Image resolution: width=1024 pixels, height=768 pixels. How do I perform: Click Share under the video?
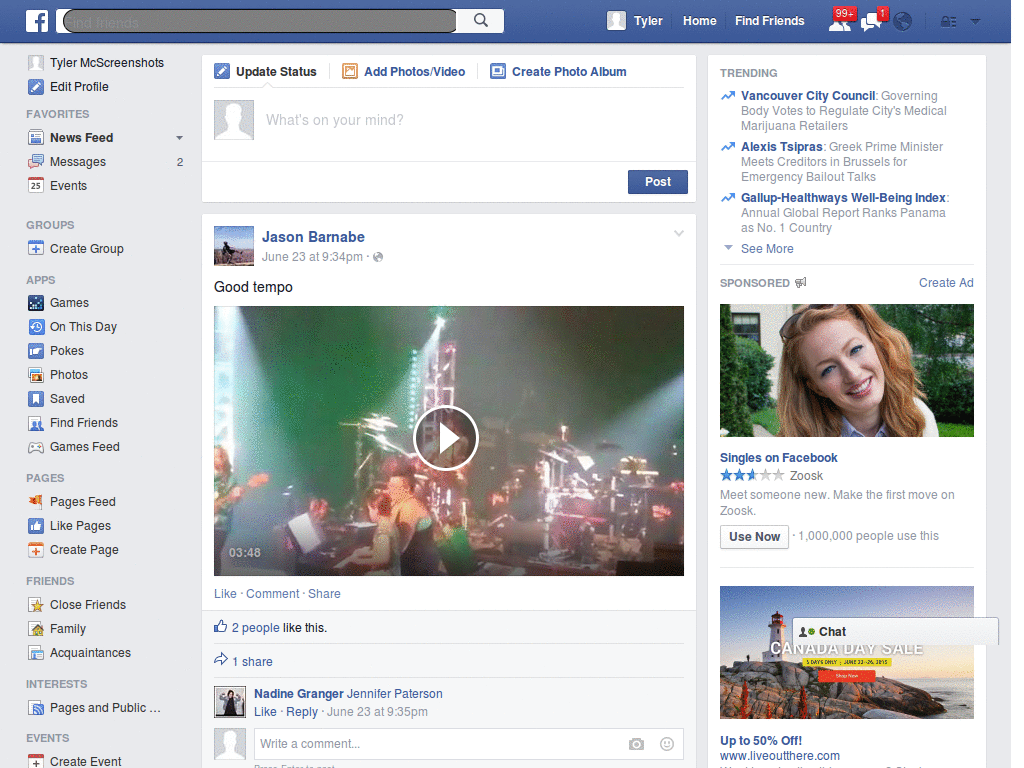[324, 594]
